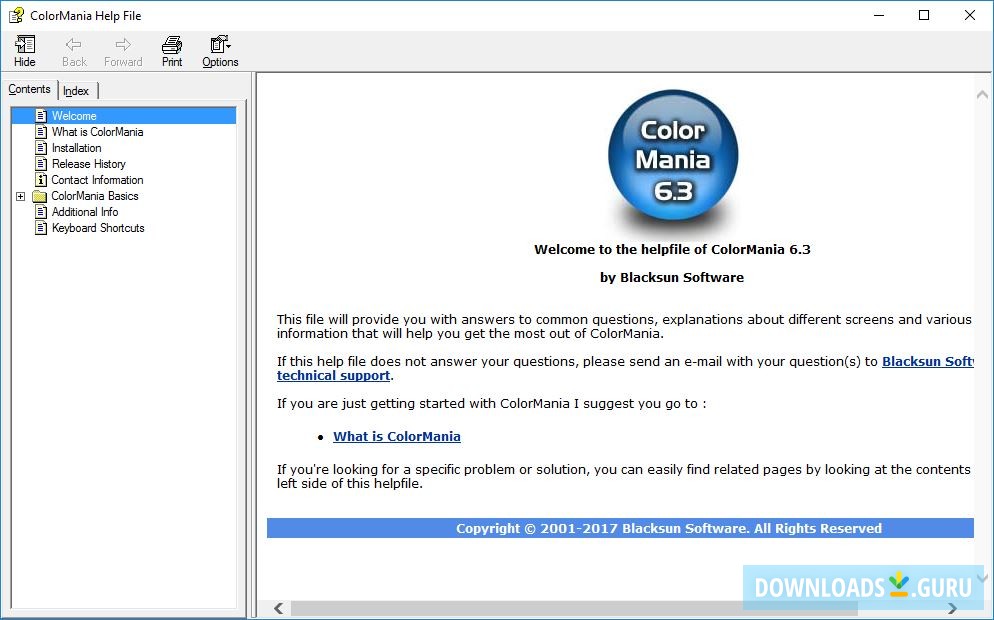Viewport: 994px width, 620px height.
Task: Click the technical support email link
Action: tap(333, 375)
